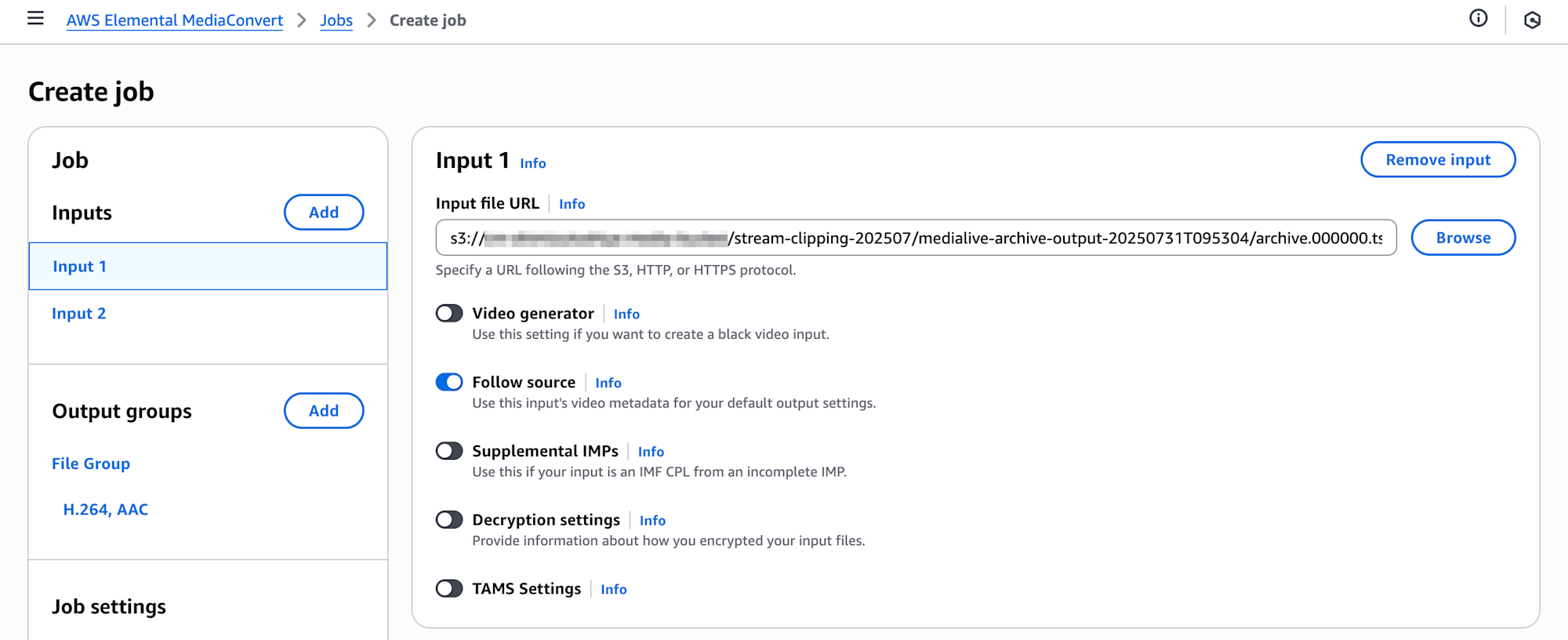
Task: Click 'Specify a URL following the S3' hint text
Action: tap(615, 270)
